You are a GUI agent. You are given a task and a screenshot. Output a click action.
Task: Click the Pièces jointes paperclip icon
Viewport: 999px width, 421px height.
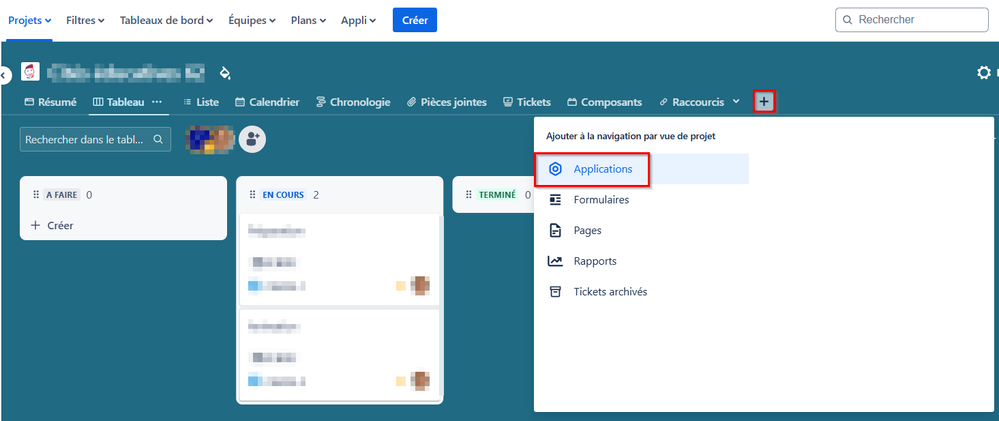(x=412, y=102)
